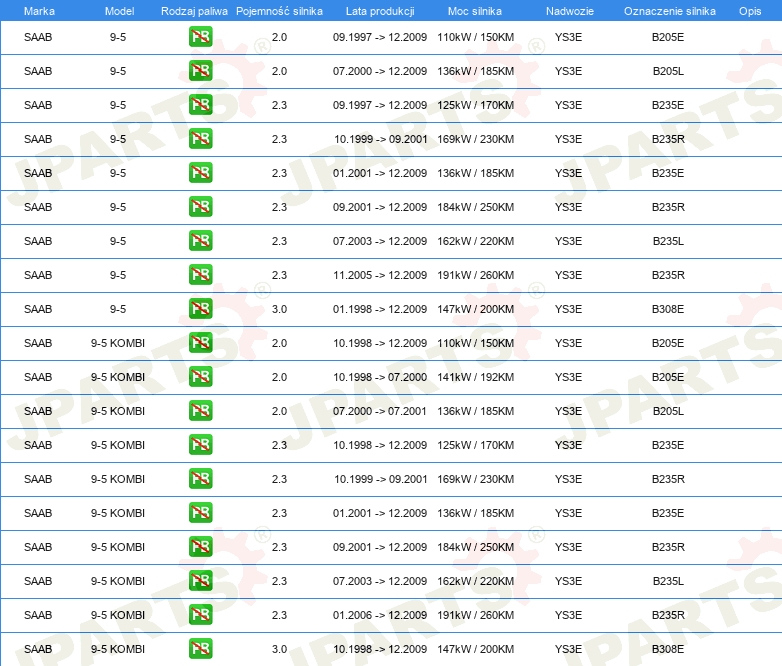Click 9-5 KOMBI in the 141kW row
This screenshot has width=782, height=666.
[118, 377]
